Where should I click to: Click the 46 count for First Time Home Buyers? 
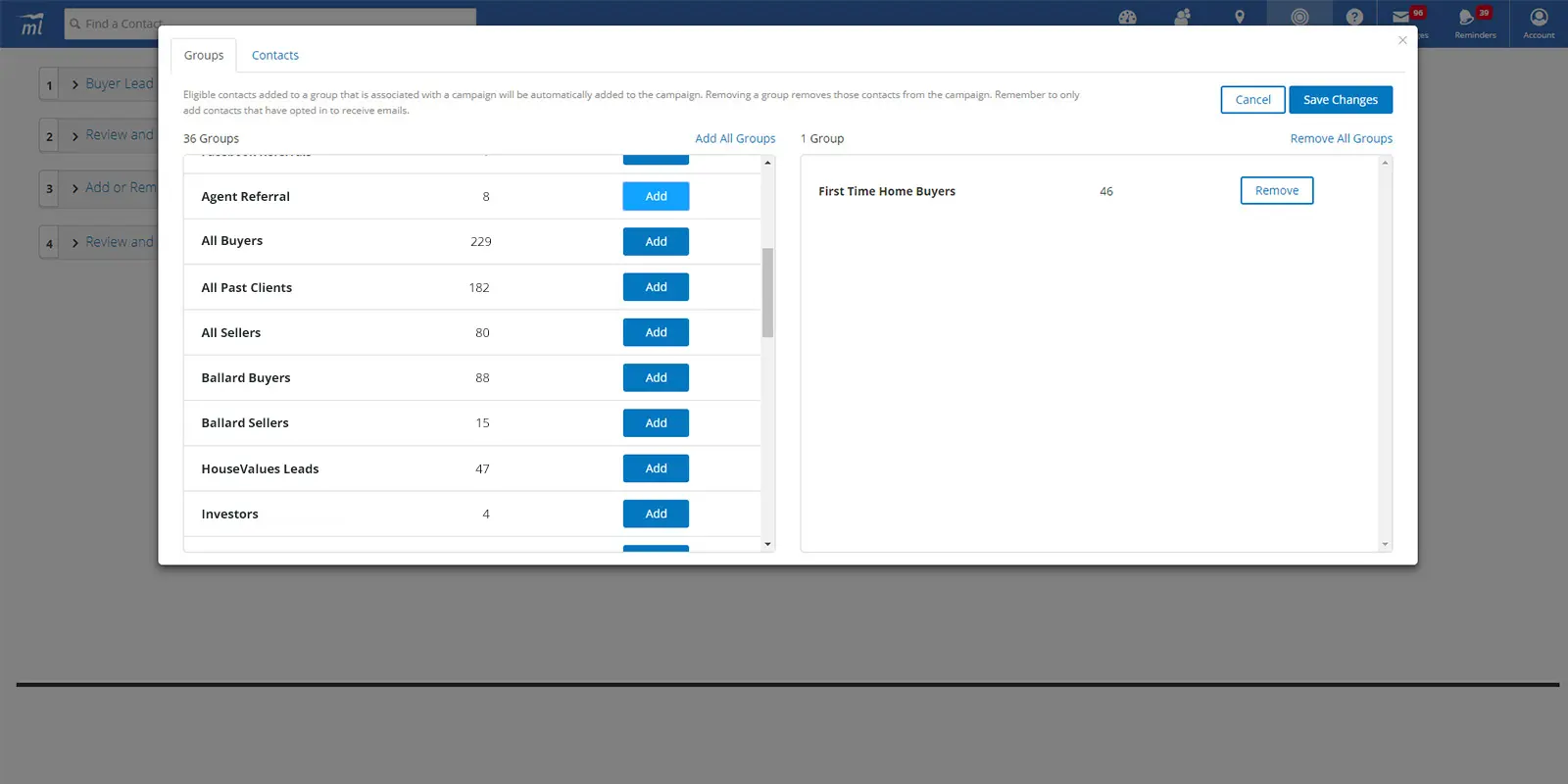1106,191
